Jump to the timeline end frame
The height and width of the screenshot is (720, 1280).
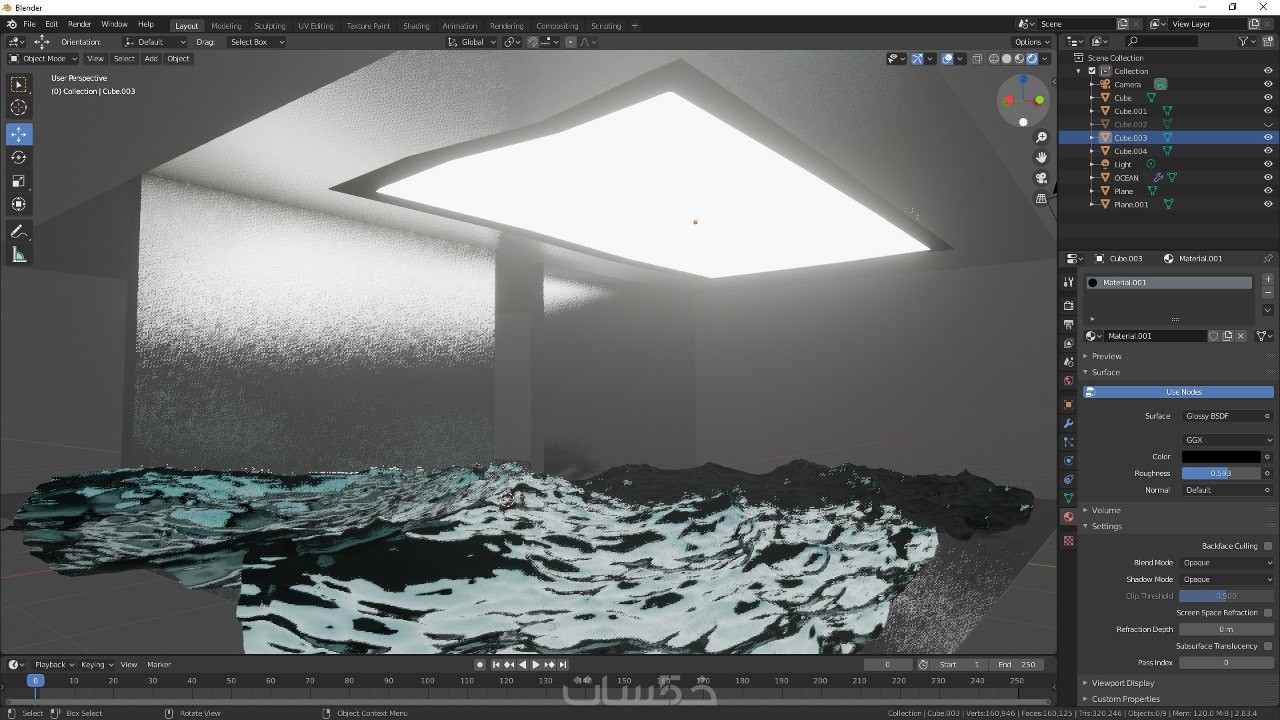[x=563, y=664]
